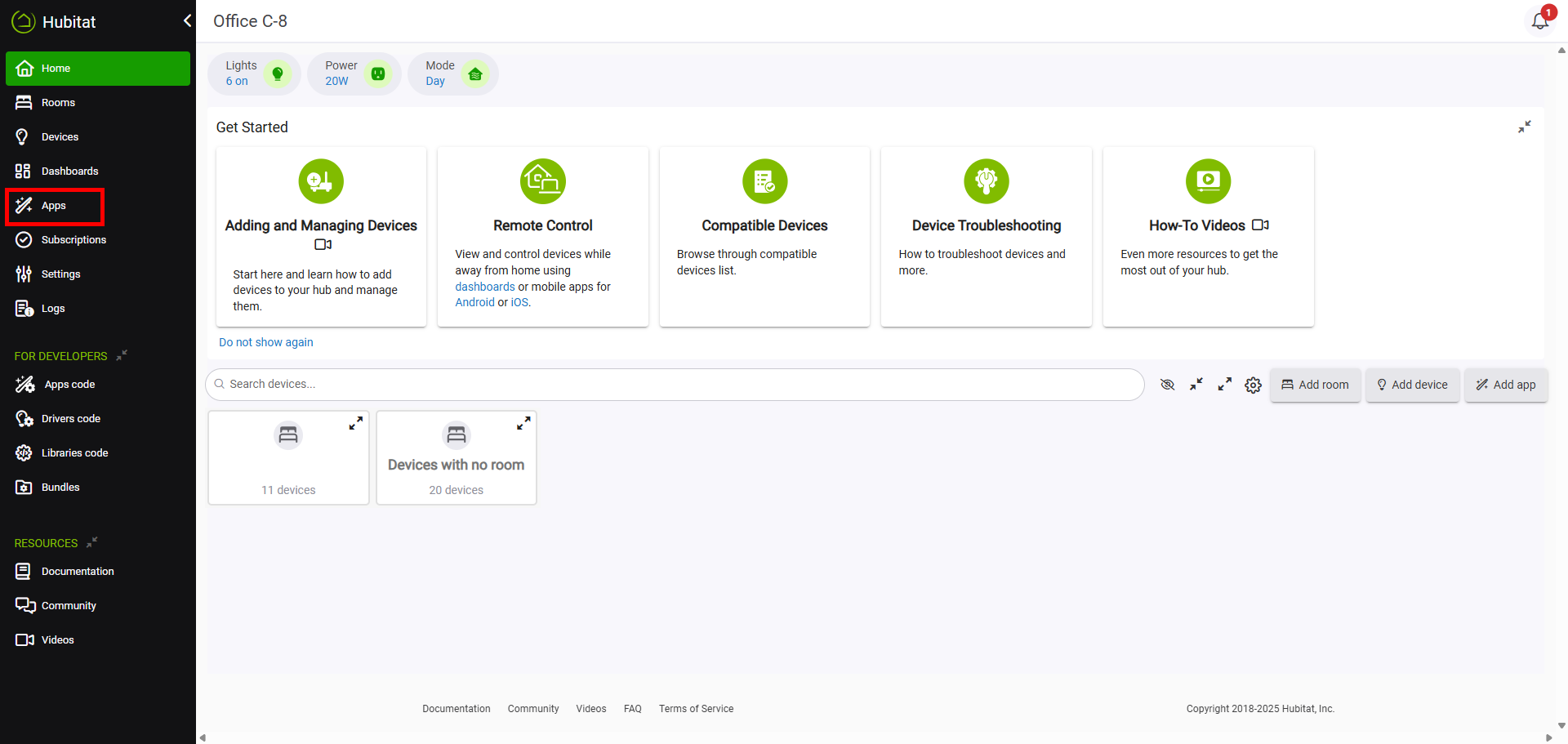Image resolution: width=1568 pixels, height=744 pixels.
Task: Click the scroll up arrow
Action: pos(1561,50)
